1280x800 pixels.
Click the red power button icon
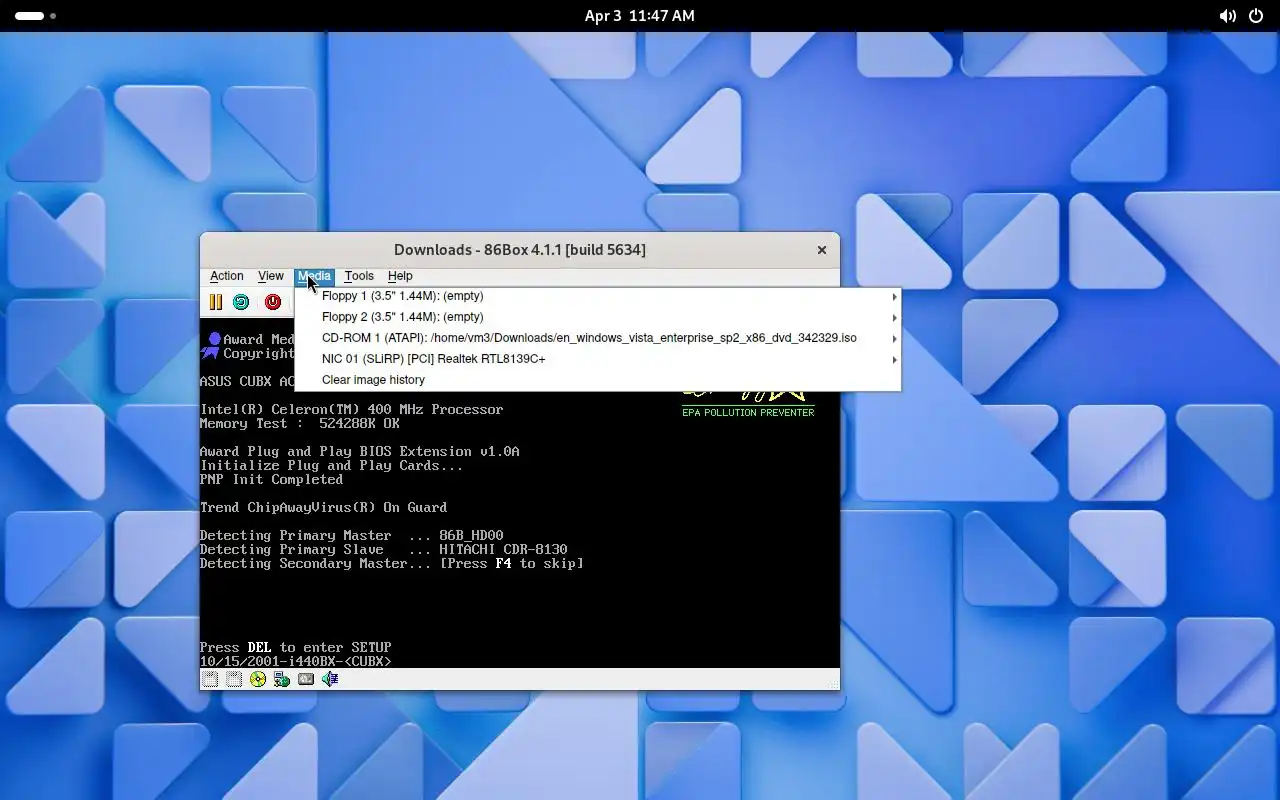click(x=273, y=302)
